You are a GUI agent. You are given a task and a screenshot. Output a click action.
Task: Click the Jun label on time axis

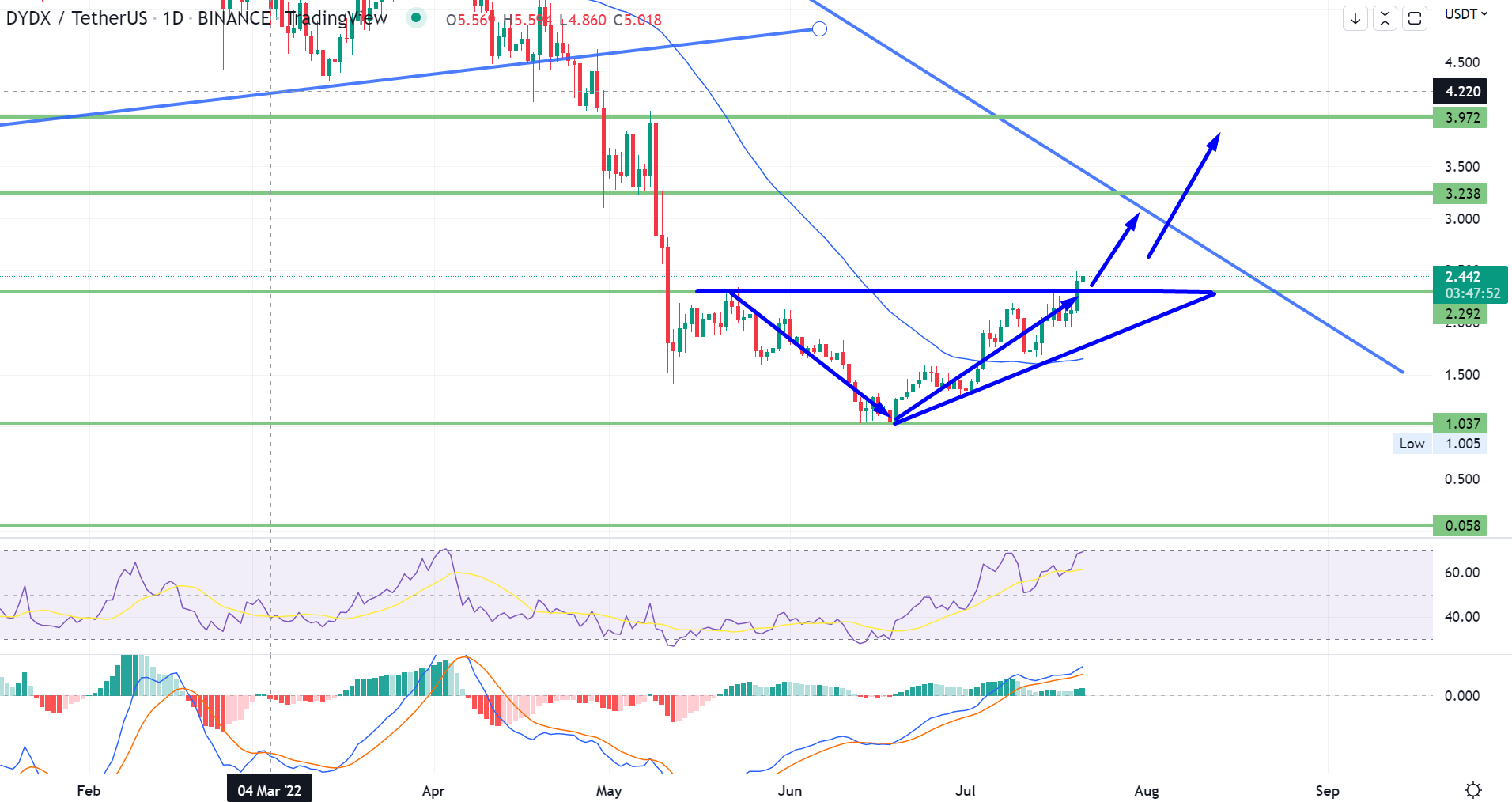(x=790, y=791)
